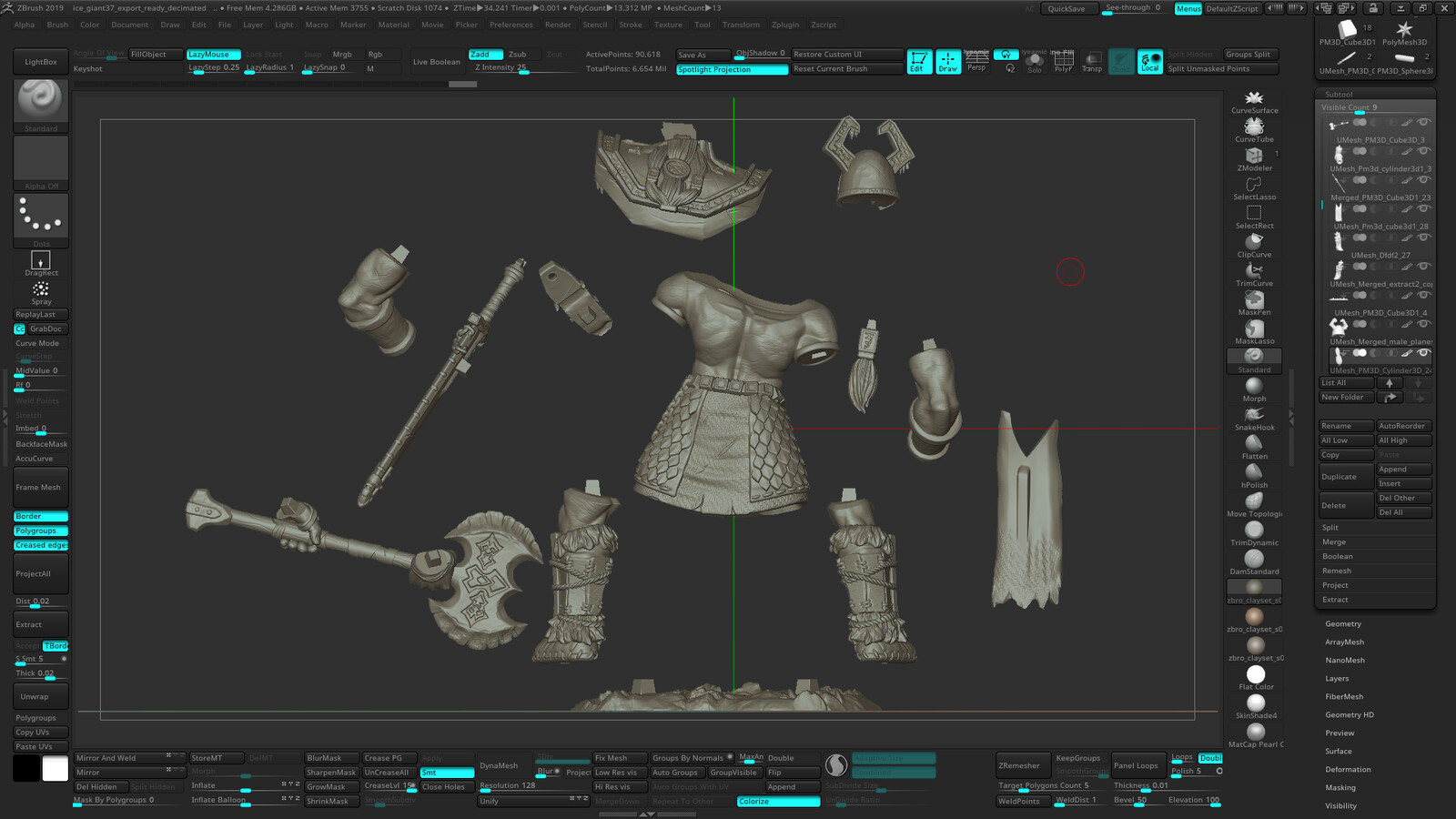This screenshot has height=819, width=1456.
Task: Click the QuickSave button
Action: (x=1067, y=8)
